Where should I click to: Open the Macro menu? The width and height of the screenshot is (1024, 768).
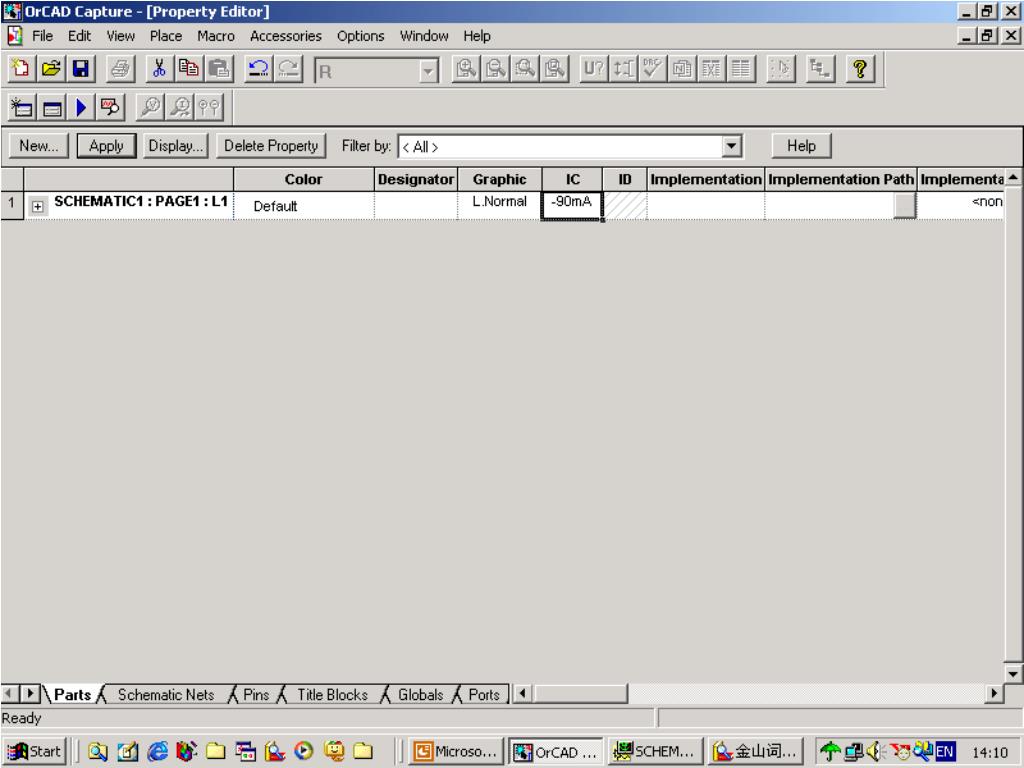pos(216,36)
